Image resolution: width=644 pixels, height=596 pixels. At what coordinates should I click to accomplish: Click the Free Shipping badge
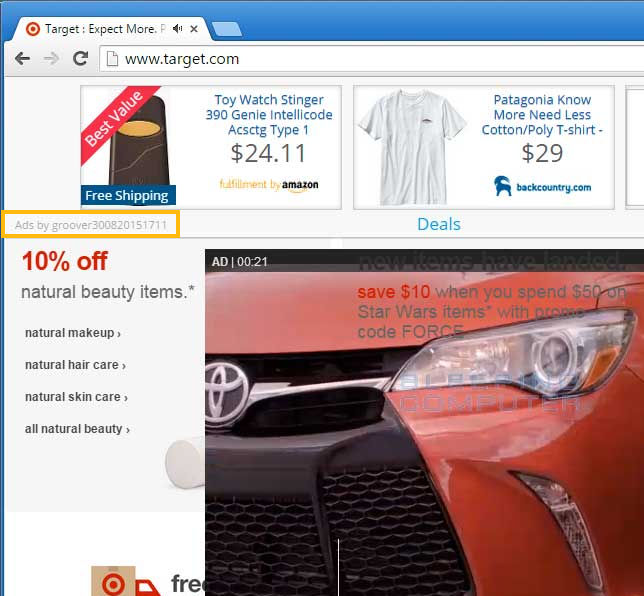point(128,195)
